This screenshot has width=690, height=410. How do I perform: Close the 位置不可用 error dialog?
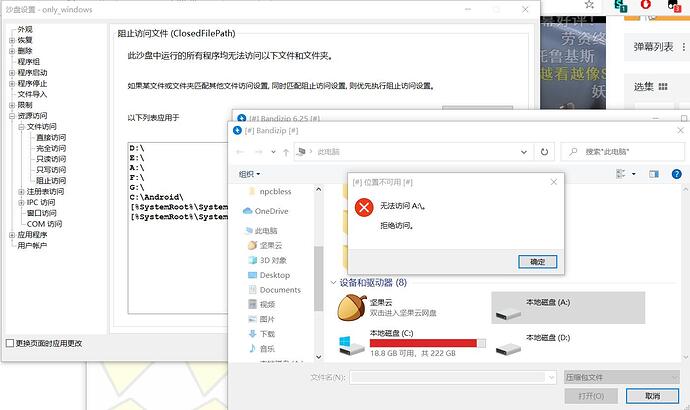tap(554, 182)
